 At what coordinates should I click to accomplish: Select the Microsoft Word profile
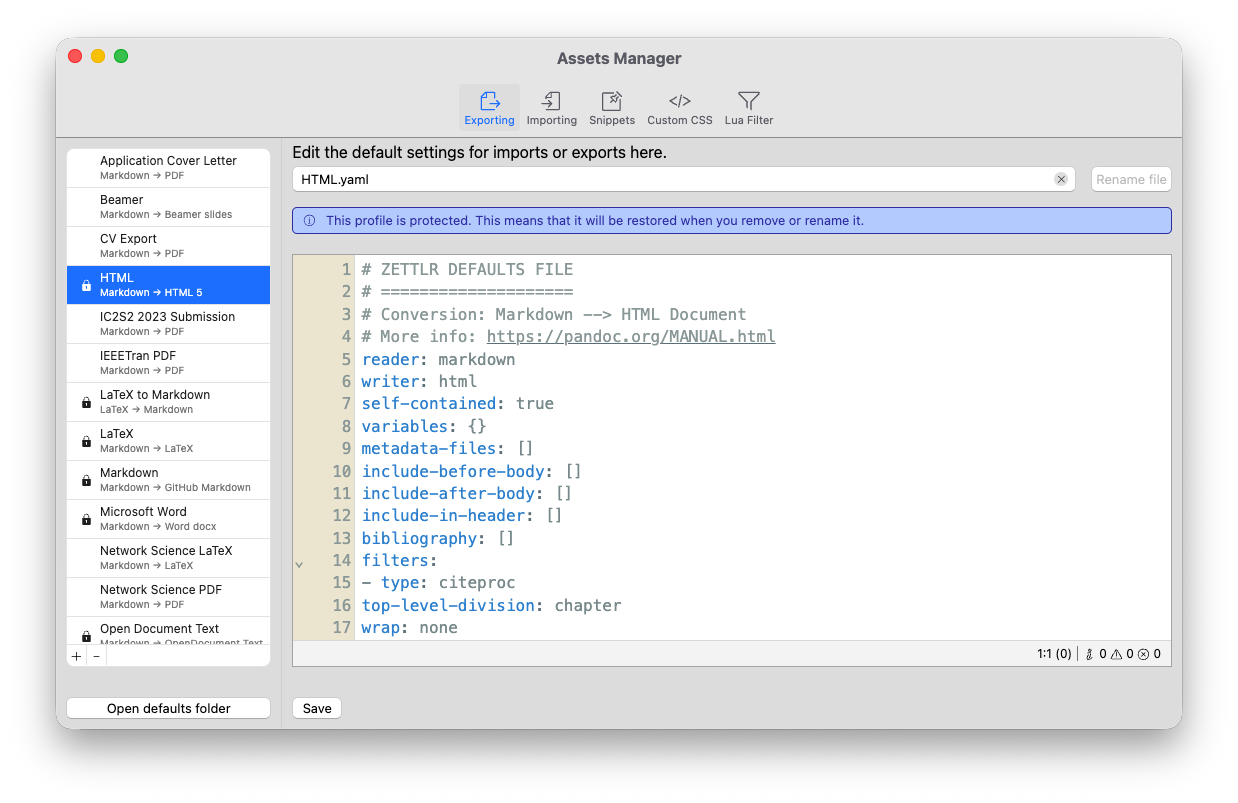pos(168,518)
